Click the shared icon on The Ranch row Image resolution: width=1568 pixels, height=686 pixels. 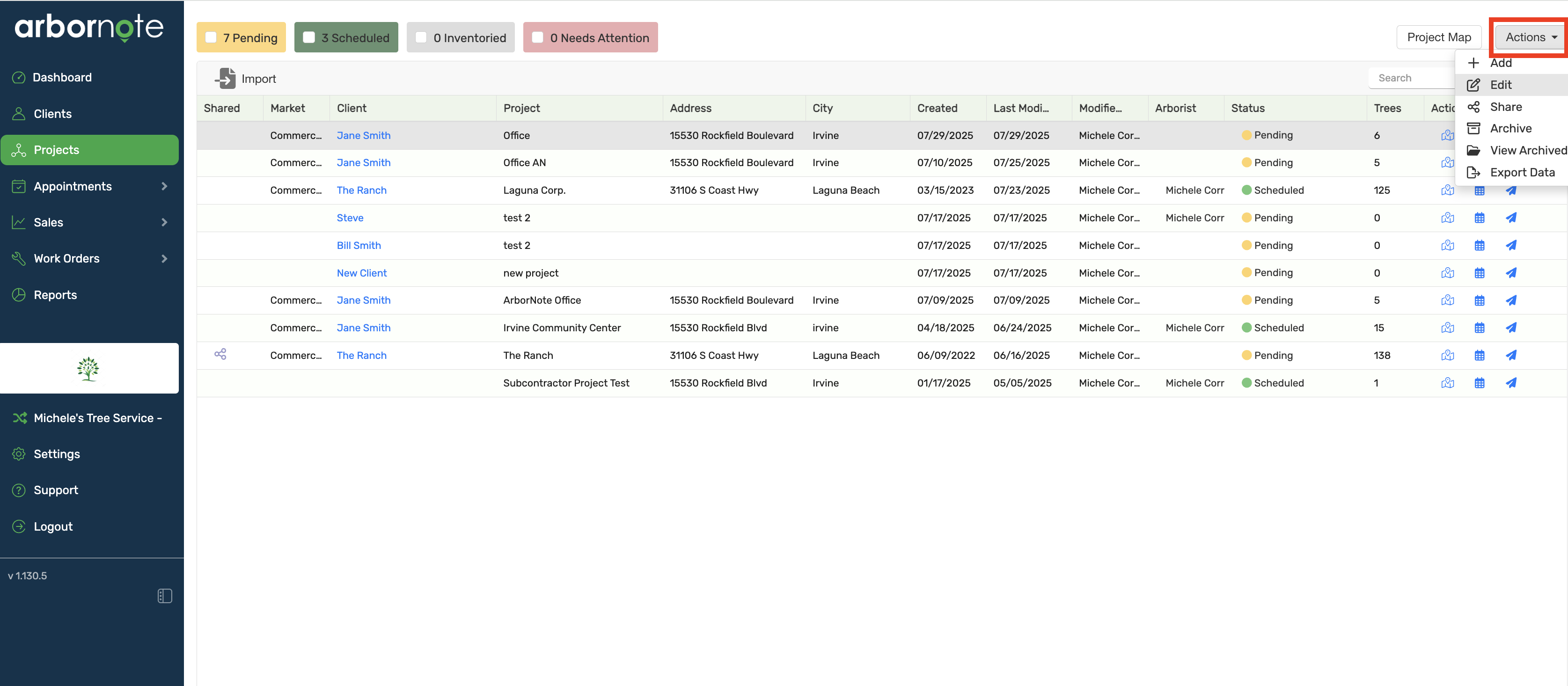point(220,354)
